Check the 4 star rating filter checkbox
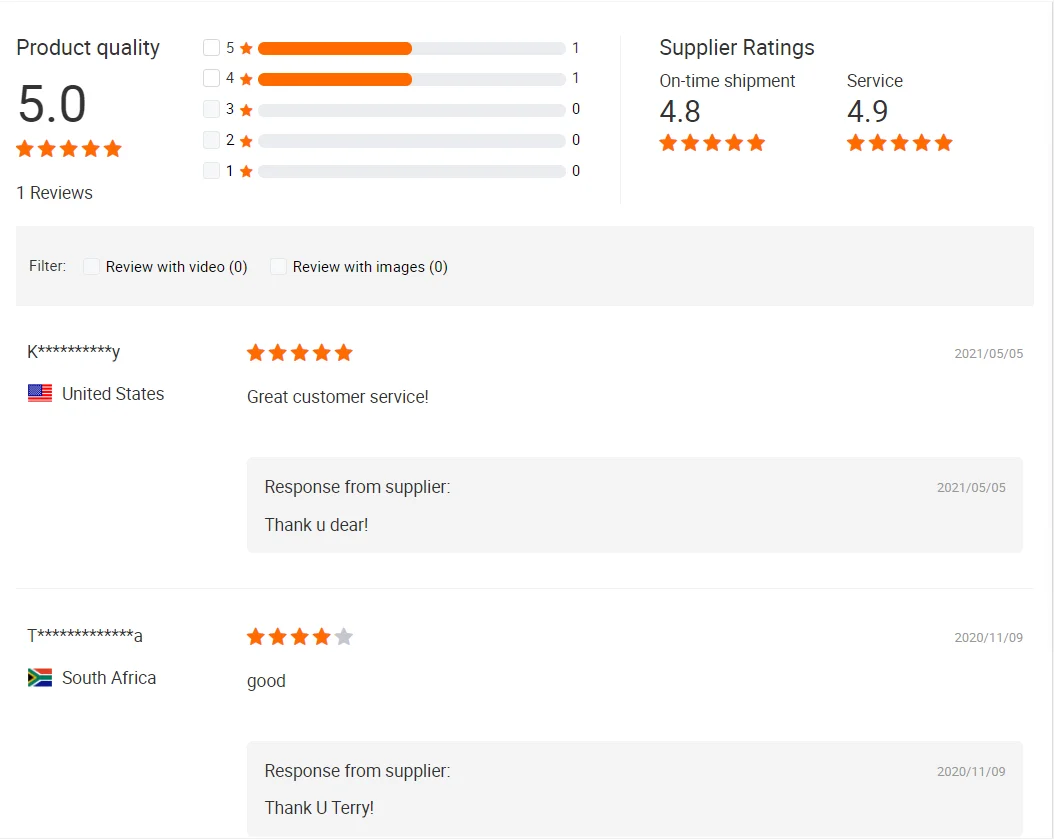 [x=211, y=78]
